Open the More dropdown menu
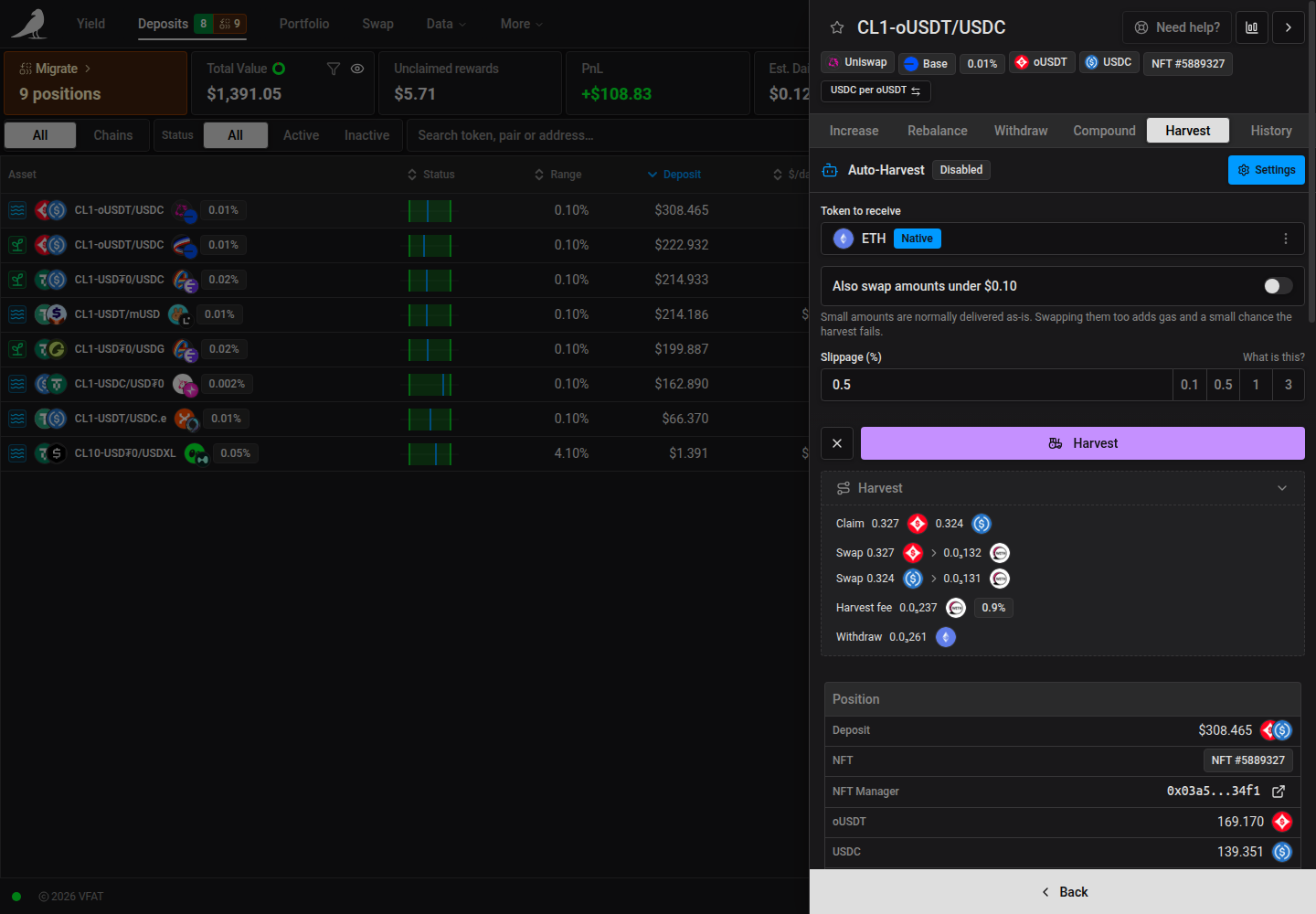 (x=521, y=24)
